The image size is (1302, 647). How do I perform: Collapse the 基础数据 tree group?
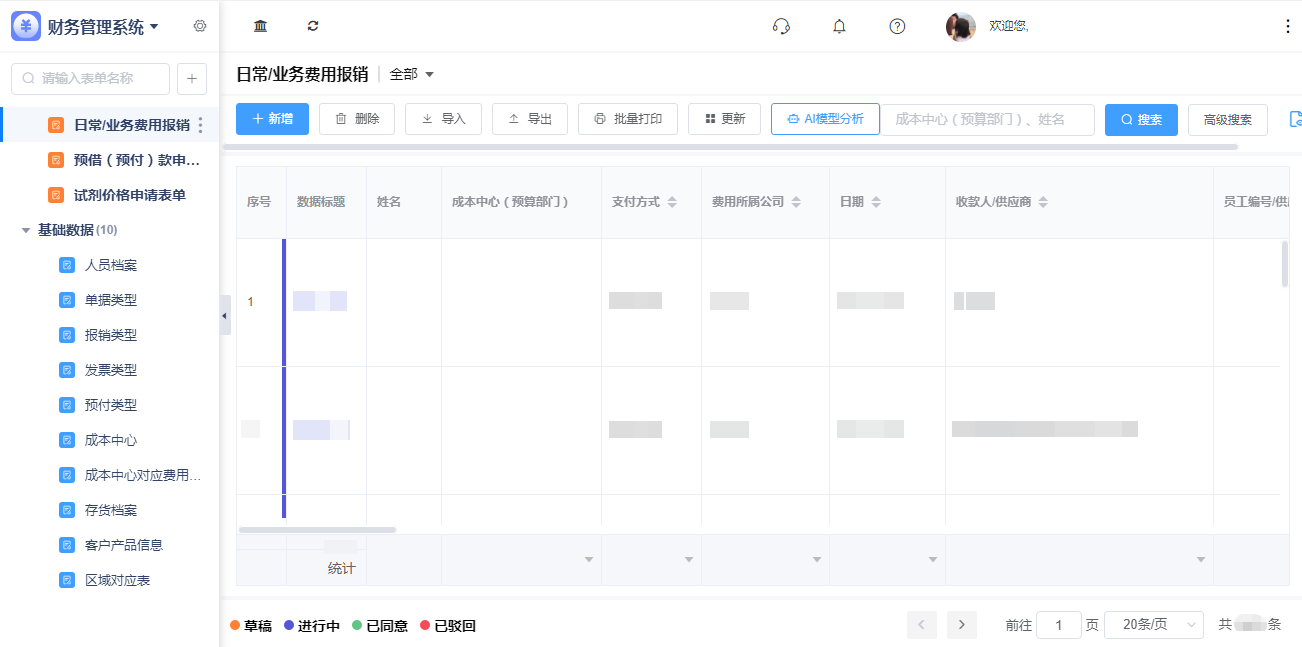[x=26, y=230]
